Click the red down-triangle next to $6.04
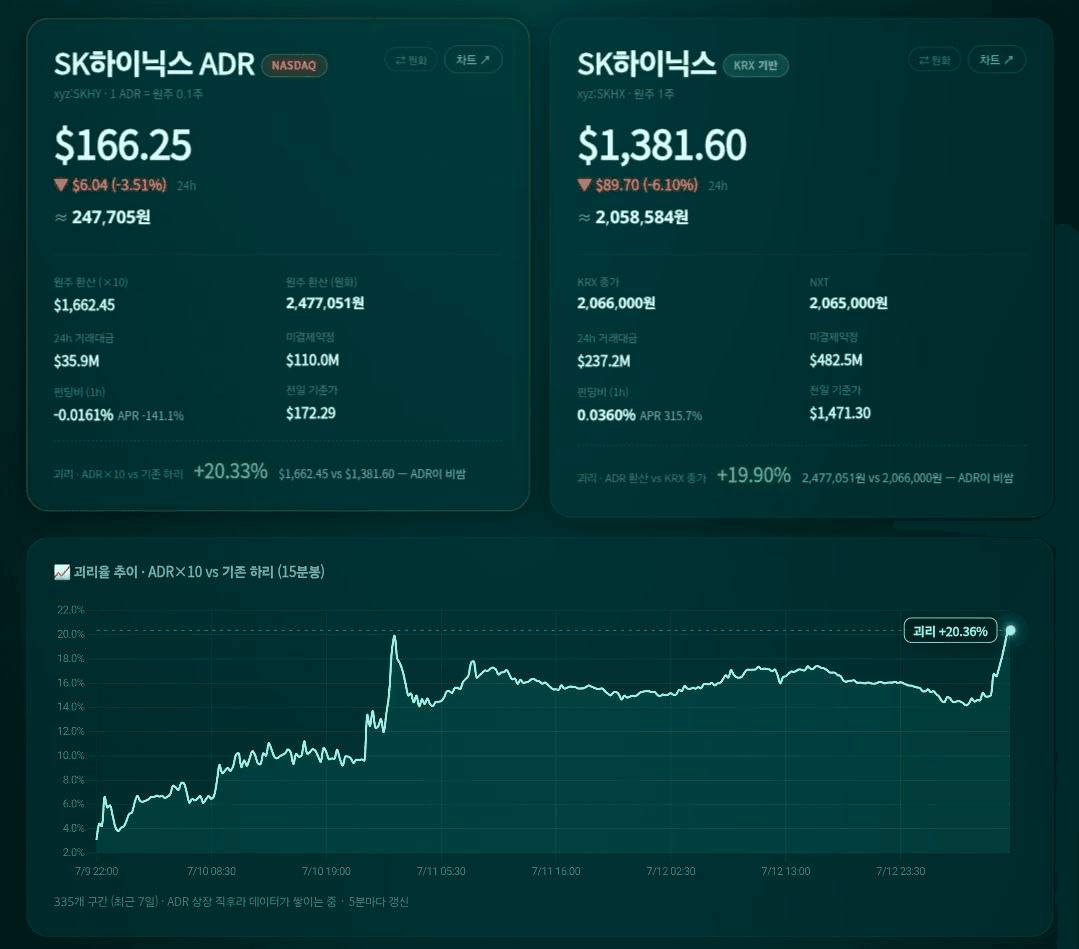The image size is (1079, 949). [61, 184]
